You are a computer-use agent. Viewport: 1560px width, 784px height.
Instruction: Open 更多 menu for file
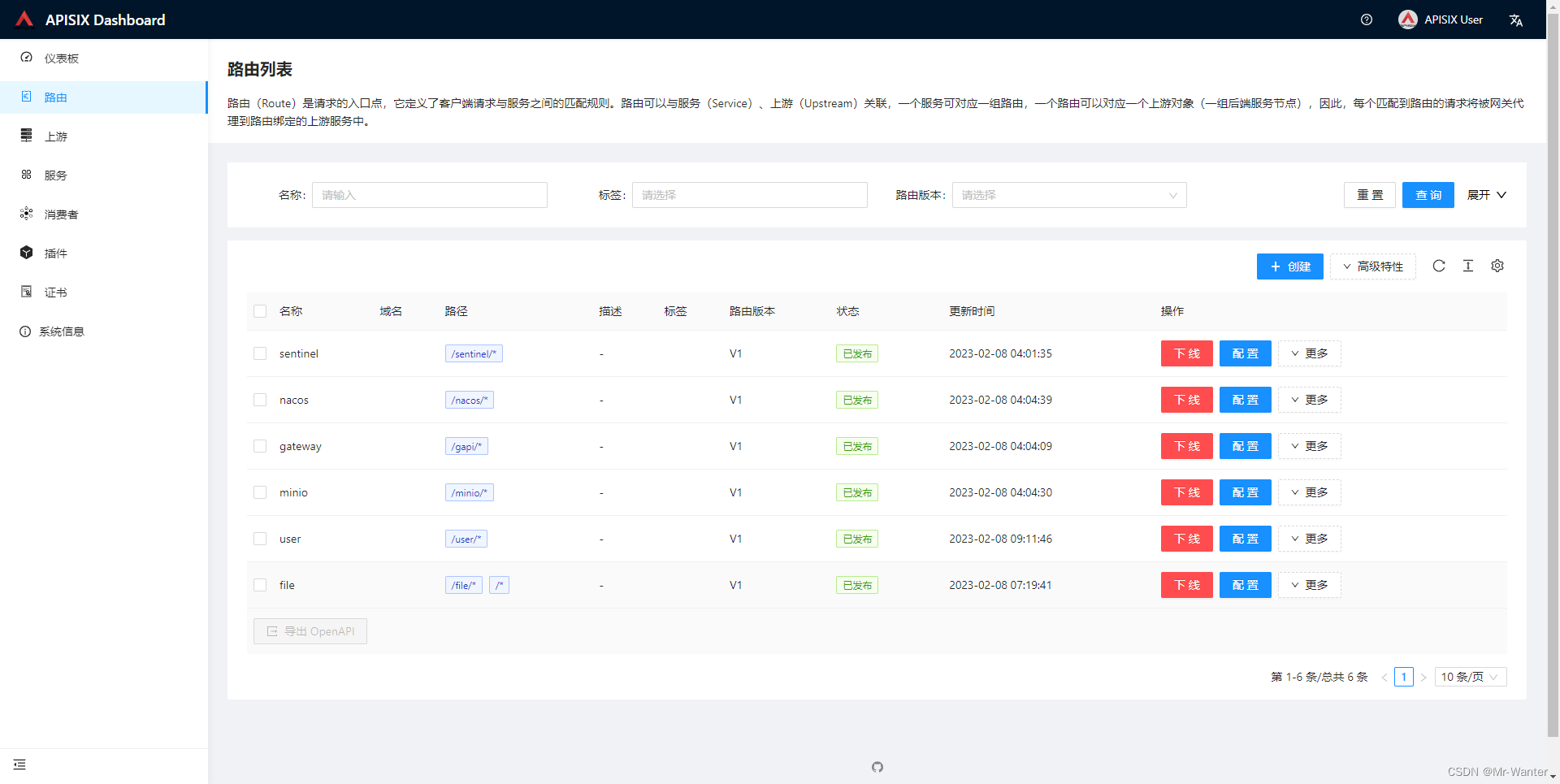pos(1310,585)
